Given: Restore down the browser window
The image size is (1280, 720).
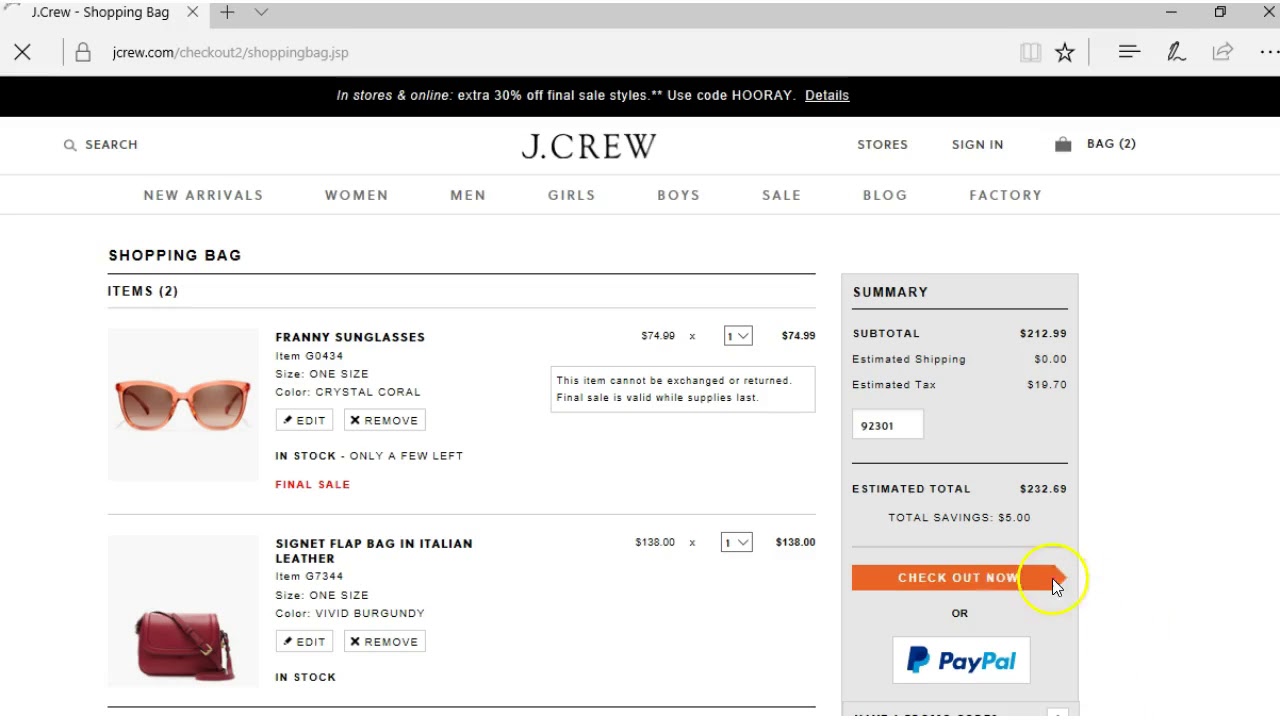Looking at the screenshot, I should (x=1220, y=12).
